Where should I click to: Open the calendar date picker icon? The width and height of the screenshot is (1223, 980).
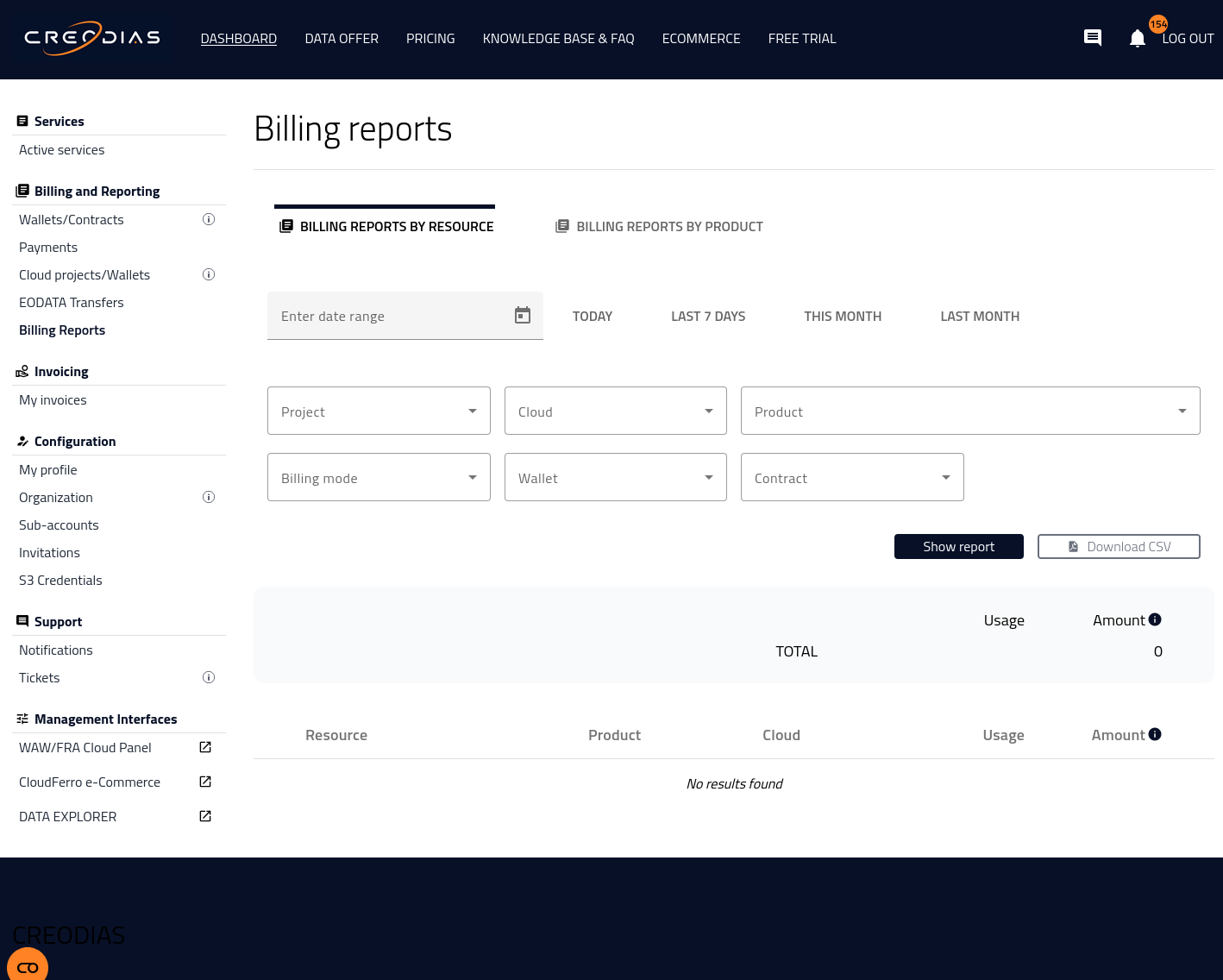coord(522,316)
